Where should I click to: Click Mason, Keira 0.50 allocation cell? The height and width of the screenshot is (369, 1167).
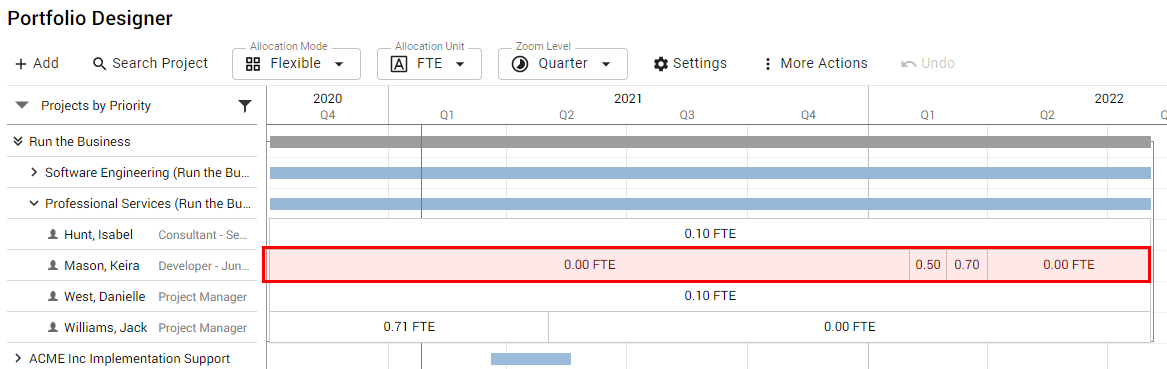pyautogui.click(x=928, y=265)
